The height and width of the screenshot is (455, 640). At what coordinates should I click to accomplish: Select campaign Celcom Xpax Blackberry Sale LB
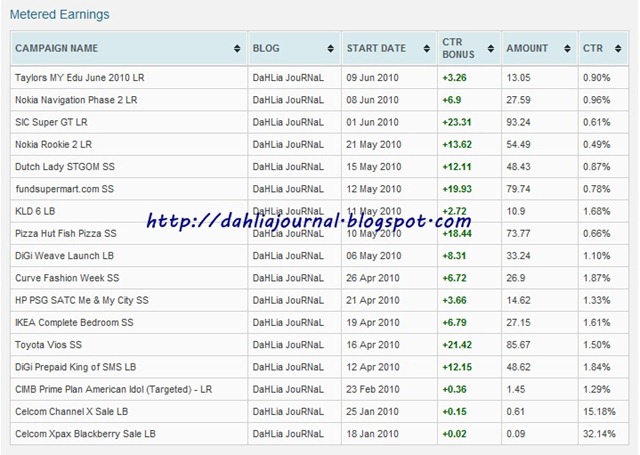click(x=85, y=434)
